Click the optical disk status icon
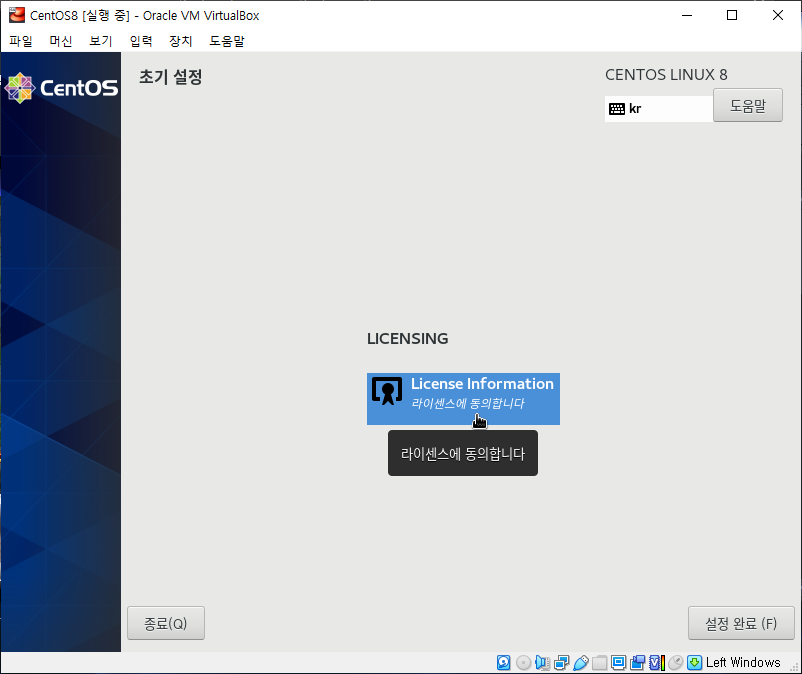This screenshot has height=674, width=802. point(523,662)
